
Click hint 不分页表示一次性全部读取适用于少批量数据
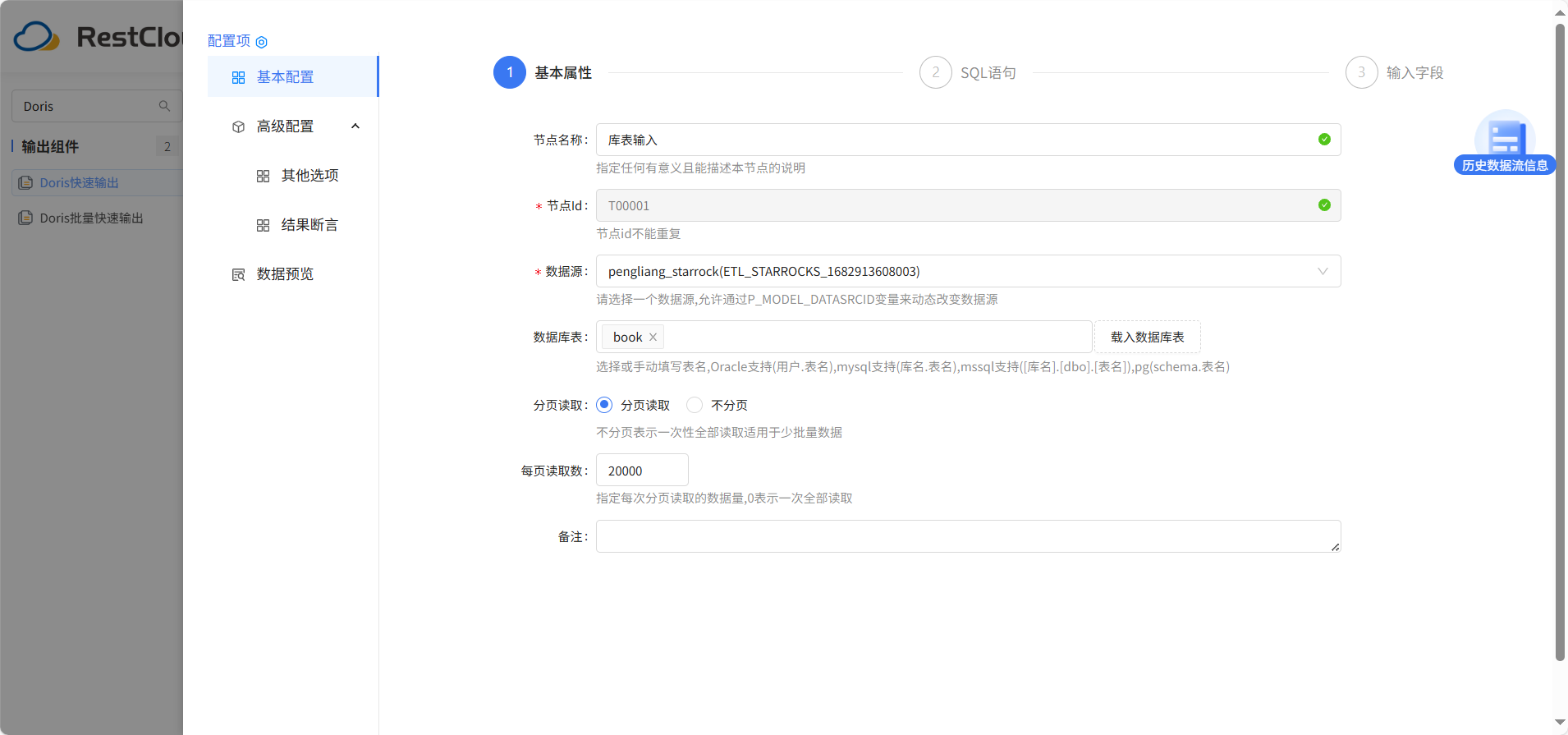[719, 432]
